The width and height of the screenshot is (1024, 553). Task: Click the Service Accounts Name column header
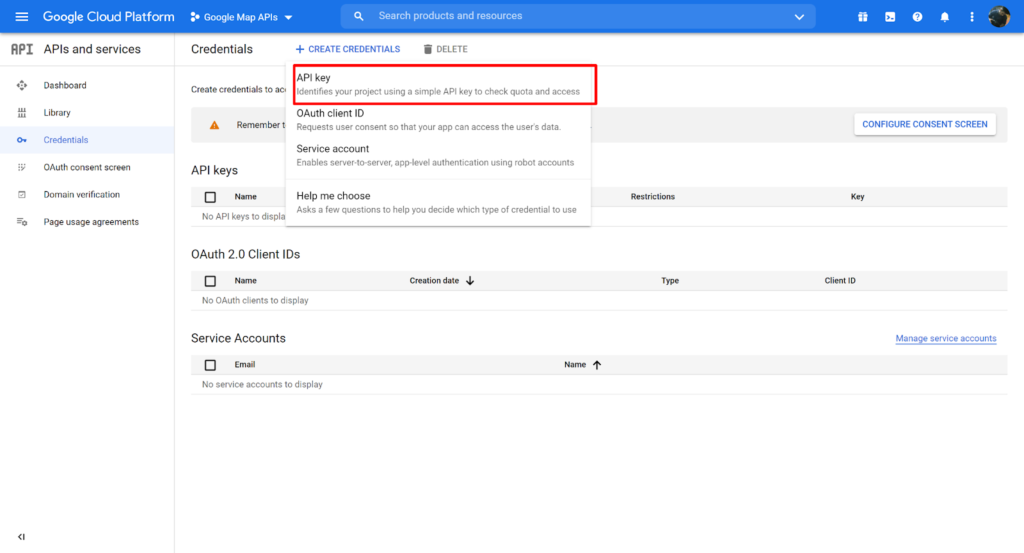(x=575, y=365)
